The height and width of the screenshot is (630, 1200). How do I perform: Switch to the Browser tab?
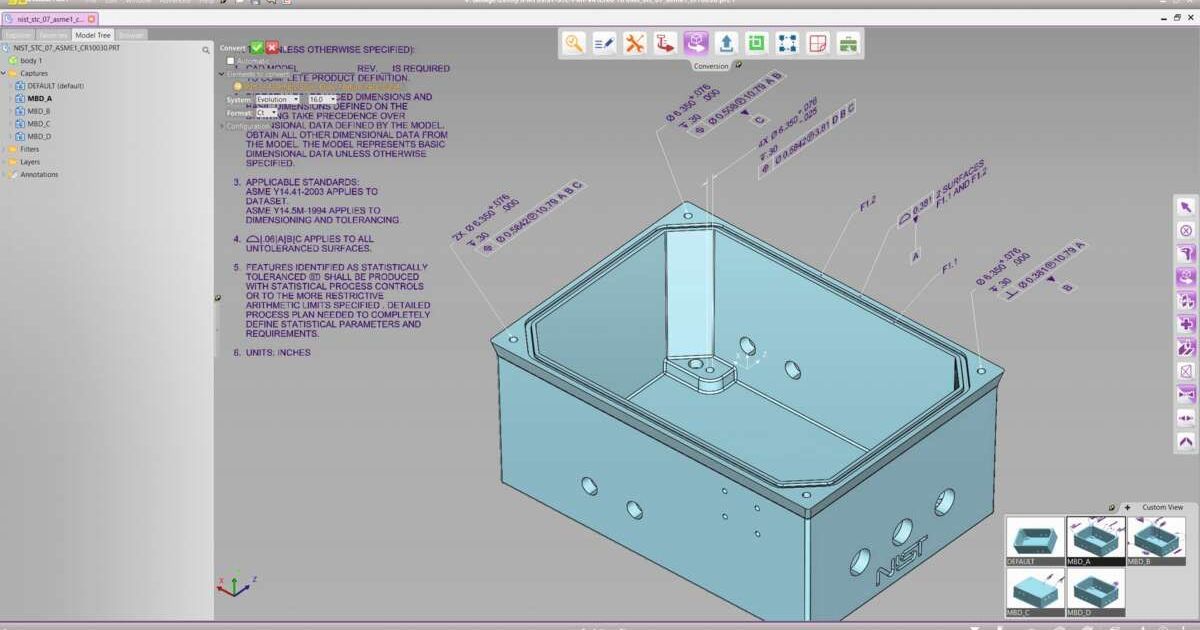click(x=132, y=34)
